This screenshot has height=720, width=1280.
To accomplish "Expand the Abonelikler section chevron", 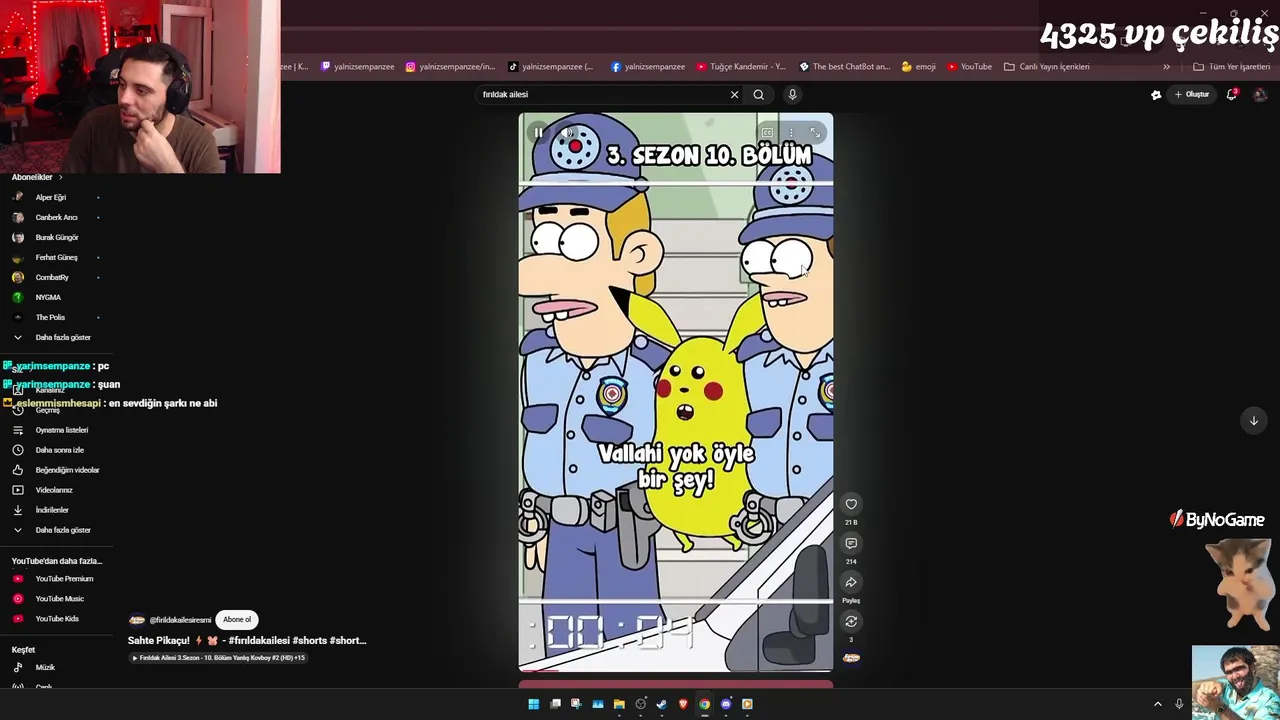I will coord(60,177).
